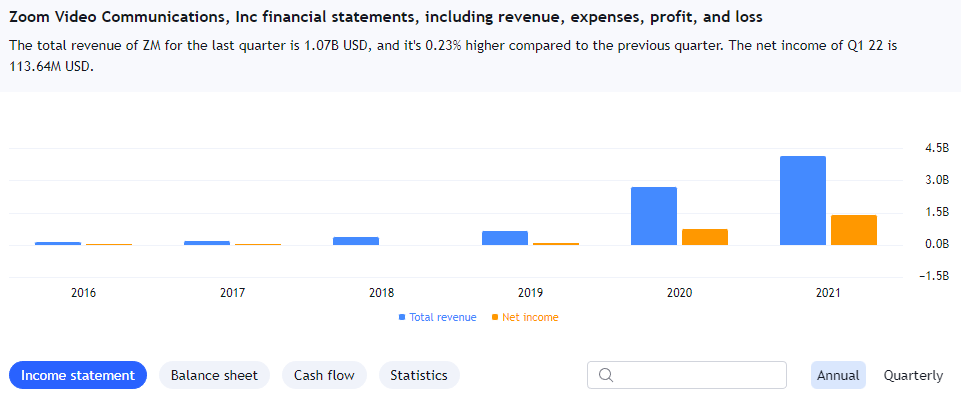The width and height of the screenshot is (961, 393).
Task: Select the 2018 total revenue bar
Action: [355, 241]
